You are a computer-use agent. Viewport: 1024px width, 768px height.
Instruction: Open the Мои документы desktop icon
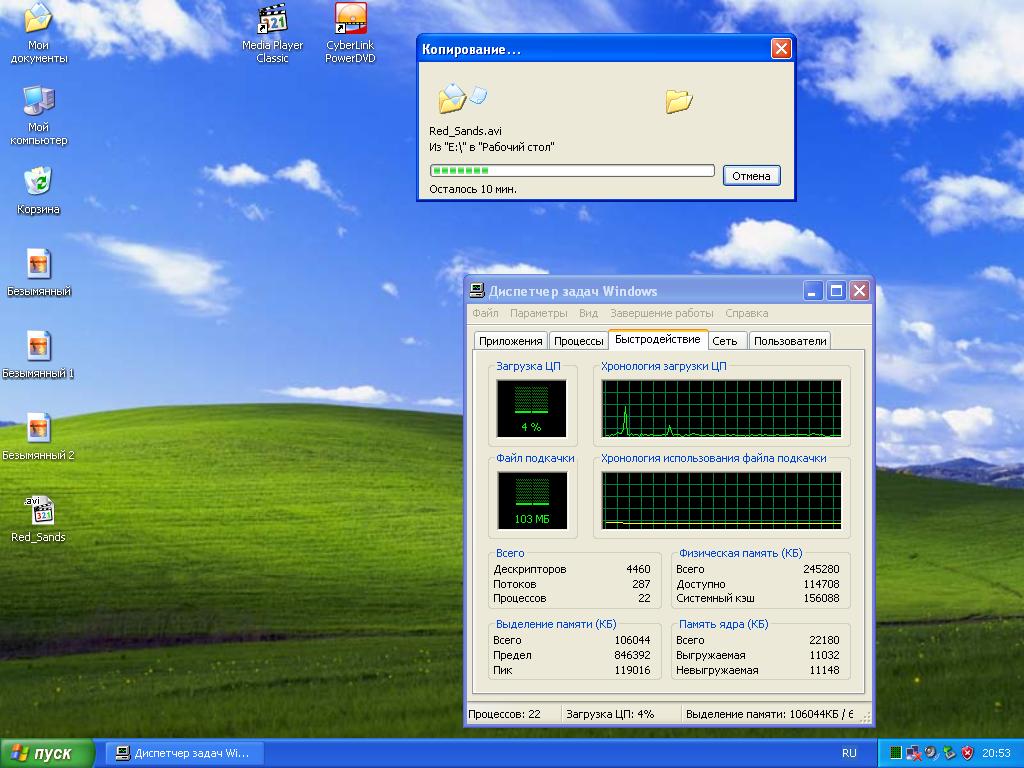pyautogui.click(x=39, y=33)
